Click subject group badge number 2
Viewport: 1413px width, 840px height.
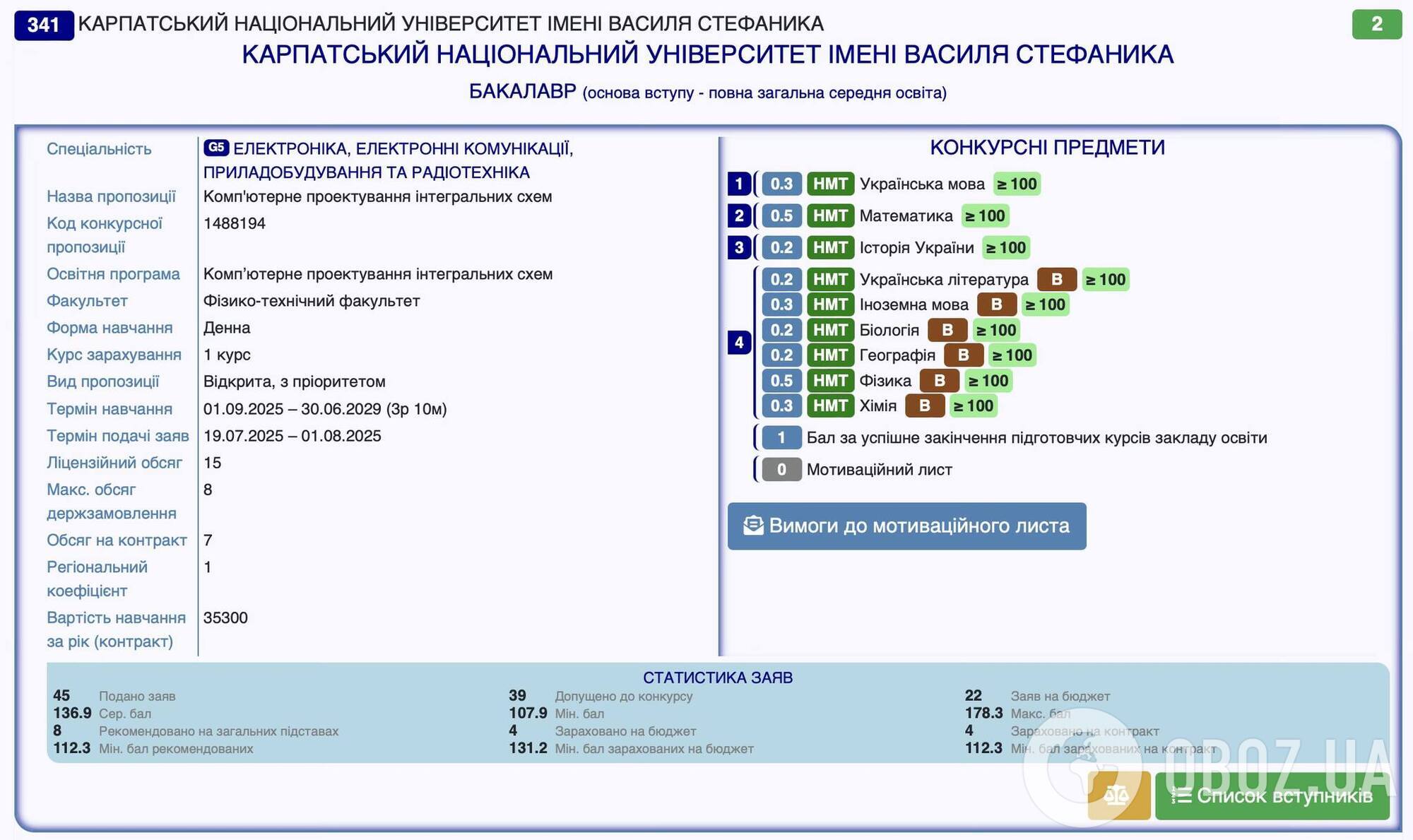739,216
